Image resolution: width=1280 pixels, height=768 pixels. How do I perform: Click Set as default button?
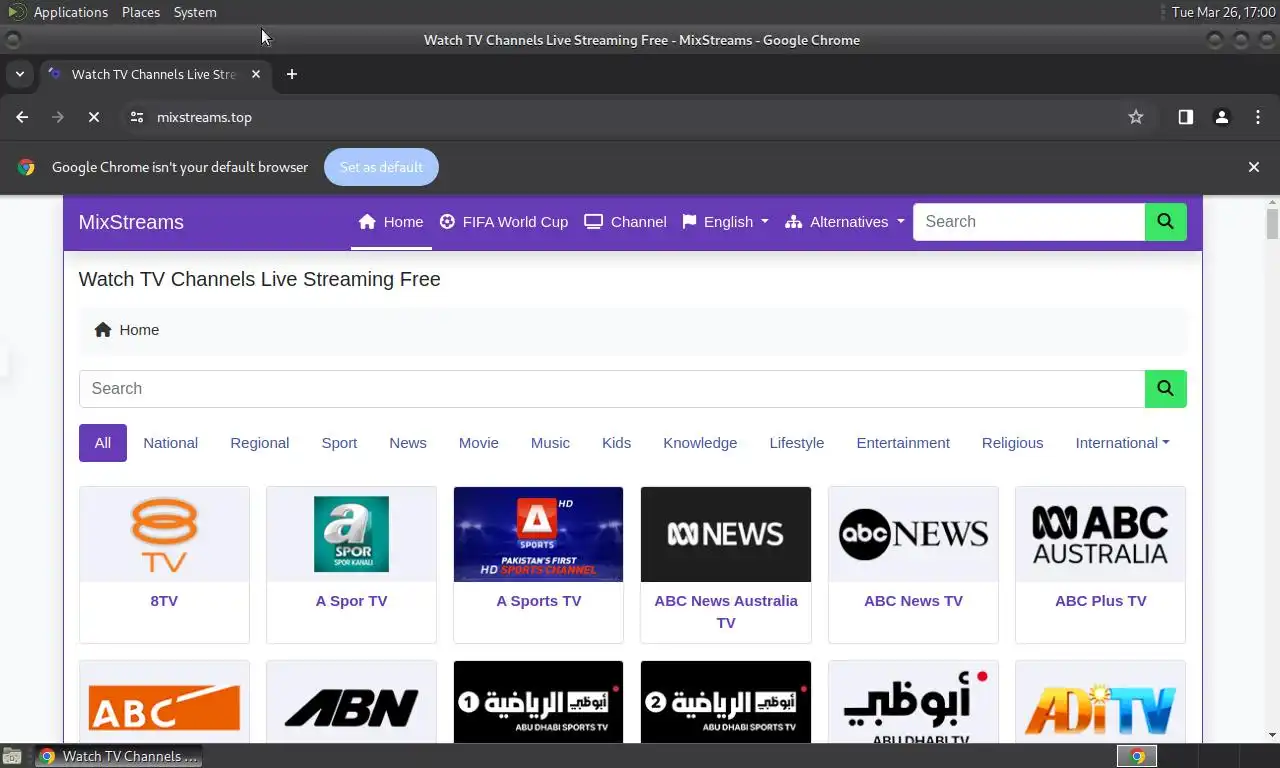point(381,167)
